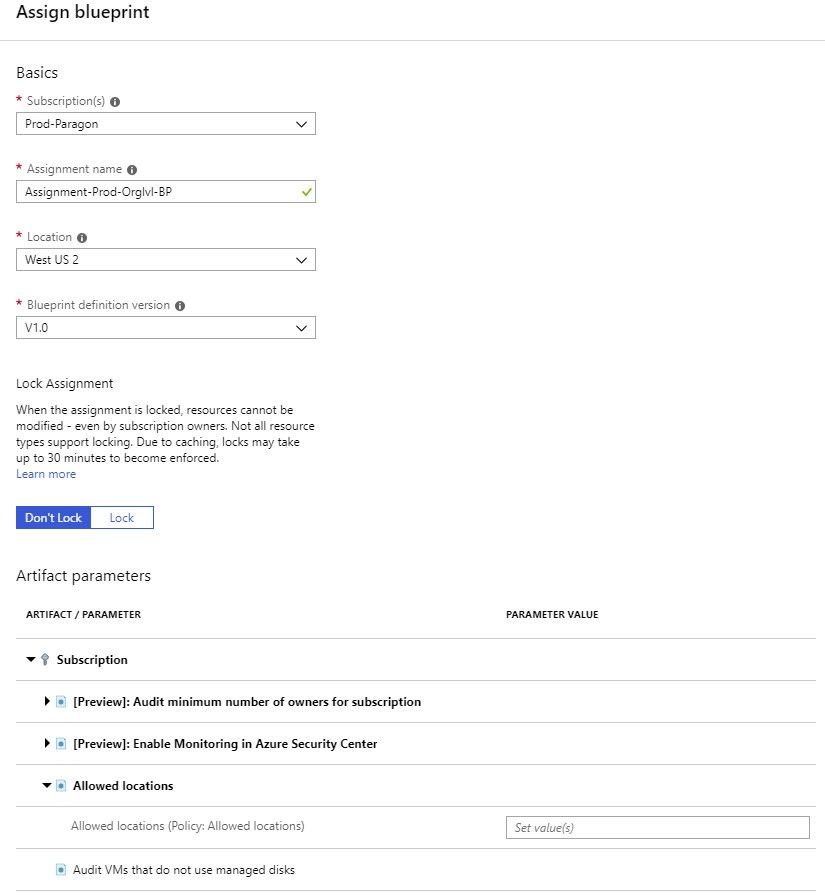This screenshot has height=895, width=825.
Task: Click the Subscription(s) info icon
Action: click(x=115, y=102)
